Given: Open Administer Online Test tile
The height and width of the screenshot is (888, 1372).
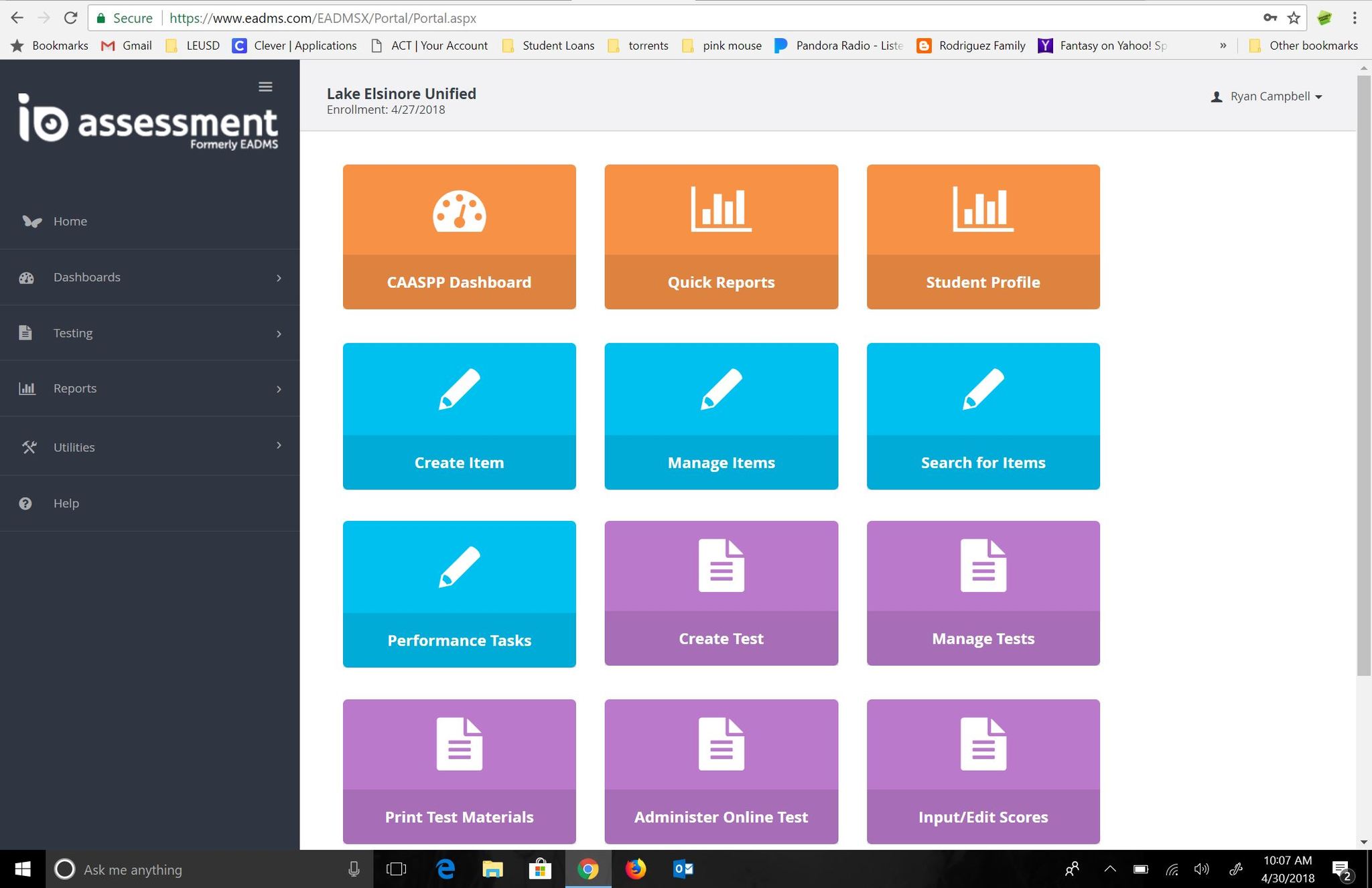Looking at the screenshot, I should coord(721,771).
